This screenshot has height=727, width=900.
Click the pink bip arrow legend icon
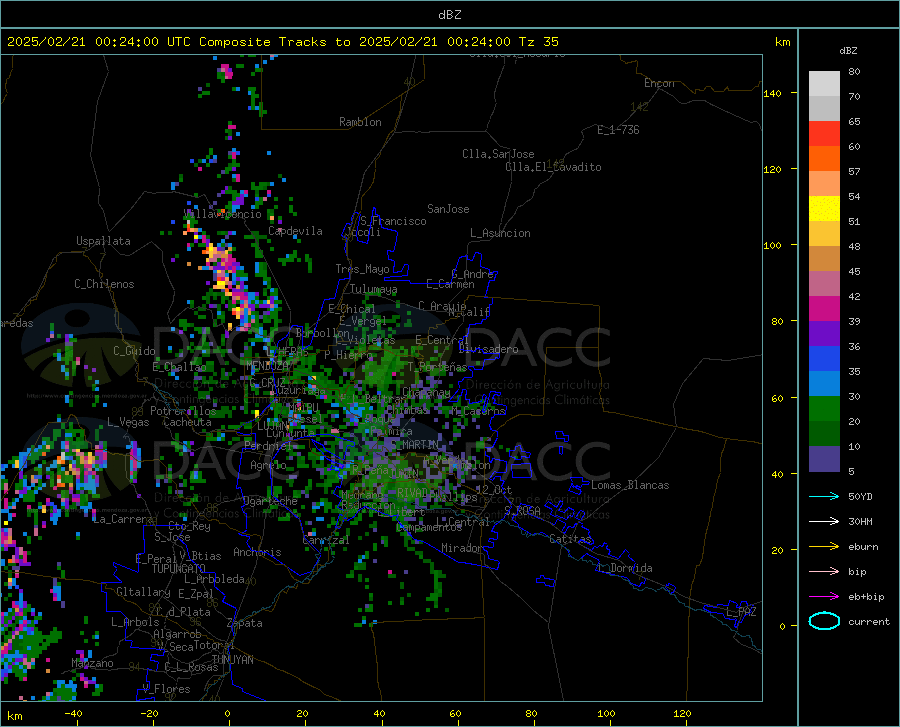click(x=824, y=571)
